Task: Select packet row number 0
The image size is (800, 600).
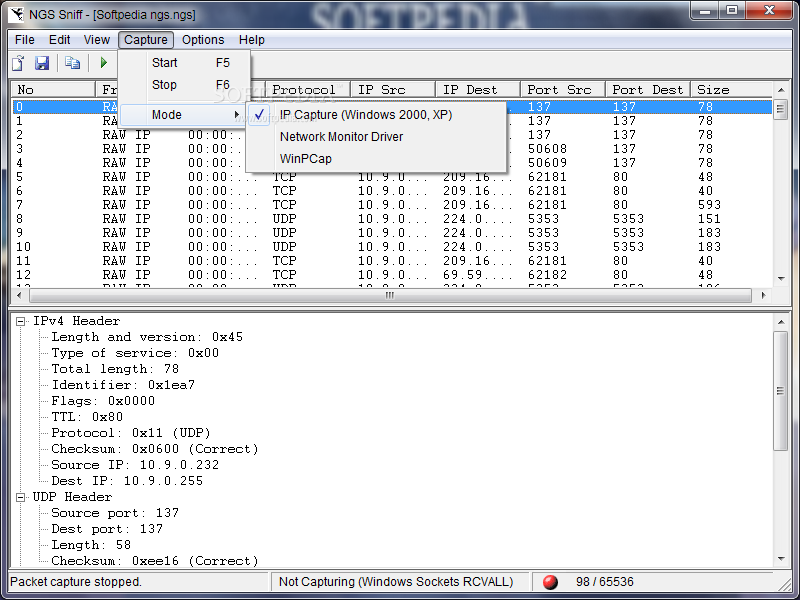Action: (x=392, y=107)
